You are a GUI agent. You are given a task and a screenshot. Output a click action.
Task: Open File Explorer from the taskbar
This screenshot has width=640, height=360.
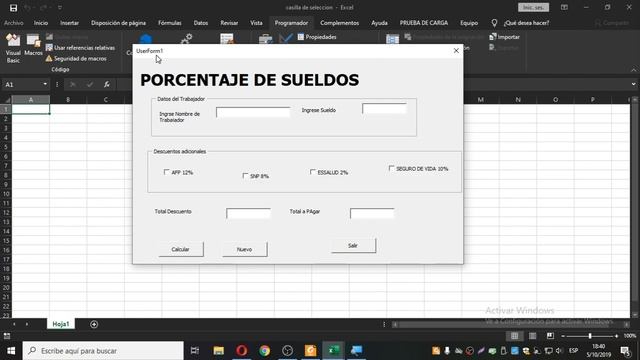pyautogui.click(x=219, y=351)
